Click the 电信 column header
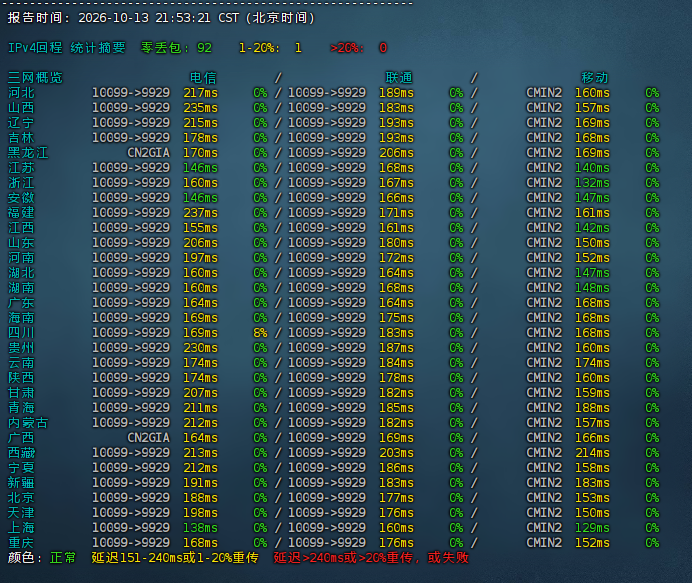This screenshot has height=583, width=692. click(x=203, y=78)
